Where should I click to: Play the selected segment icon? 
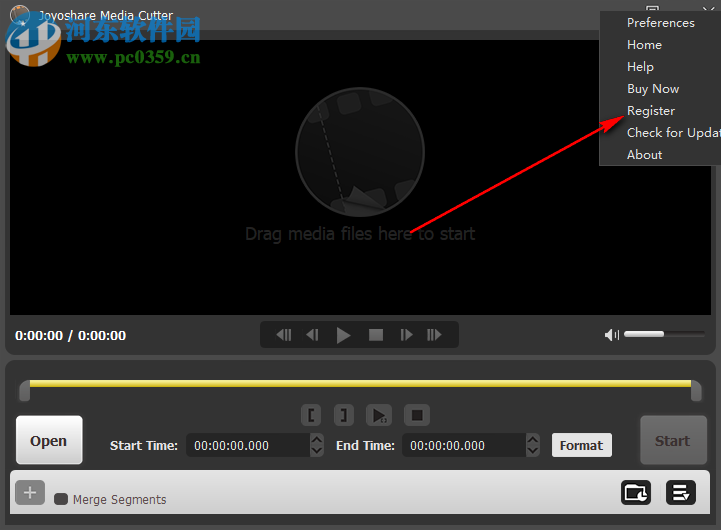[x=379, y=416]
